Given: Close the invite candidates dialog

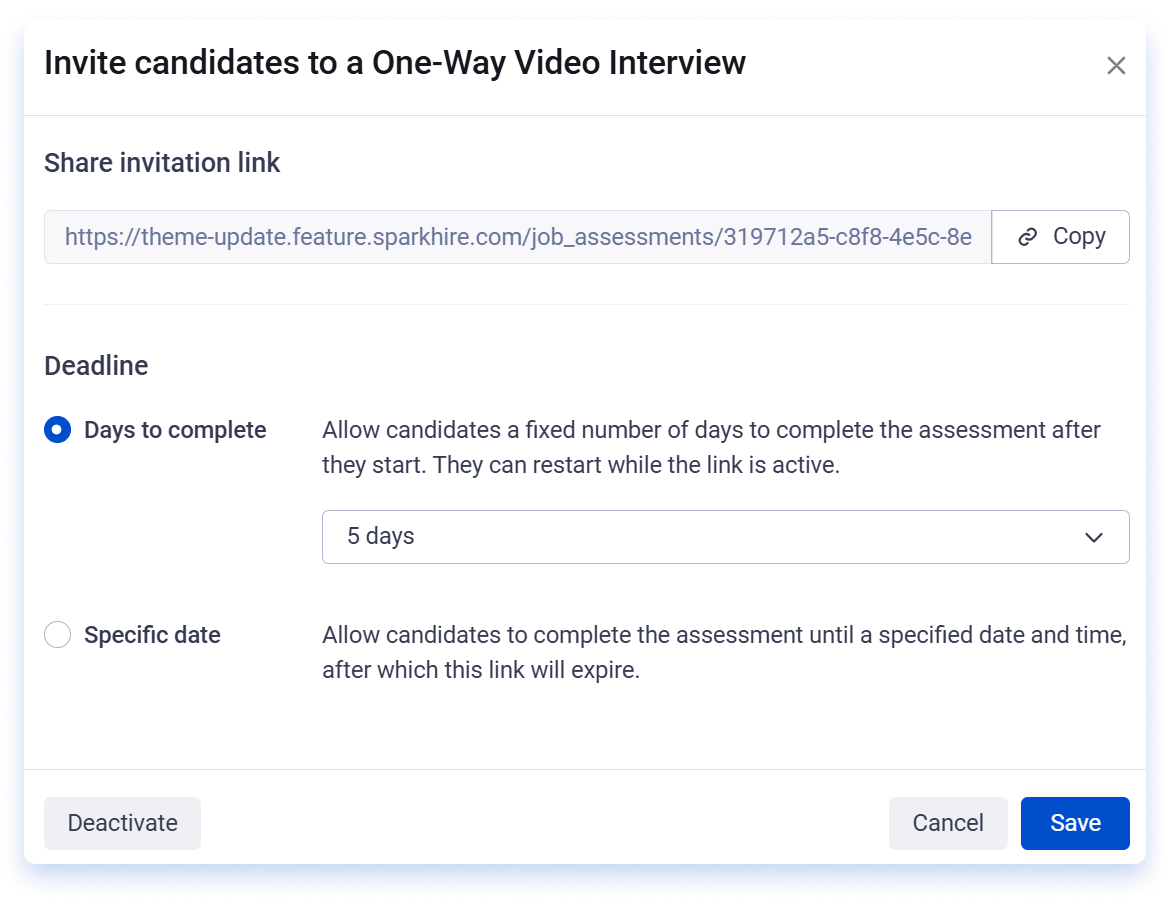Looking at the screenshot, I should pos(1116,66).
